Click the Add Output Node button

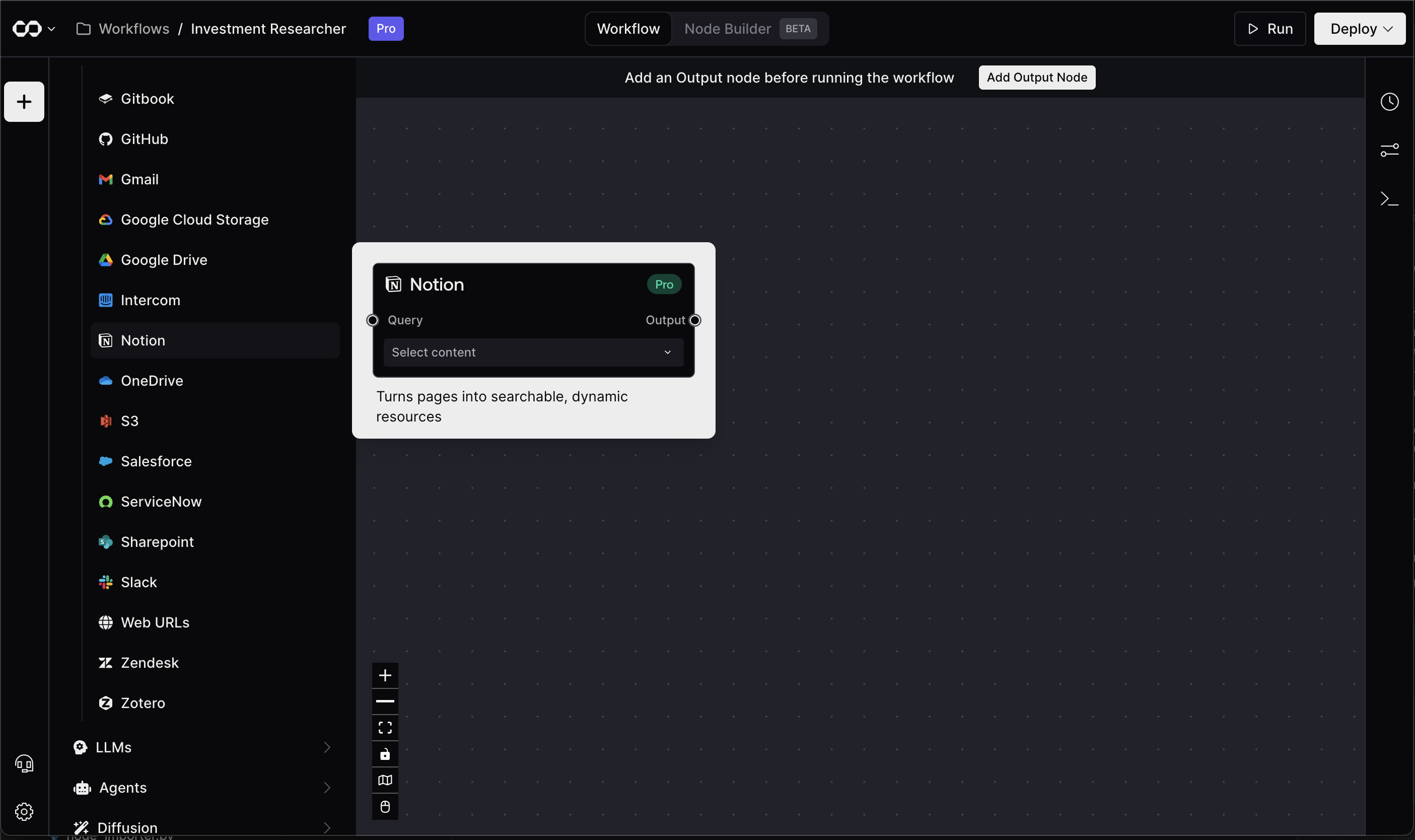click(x=1037, y=77)
